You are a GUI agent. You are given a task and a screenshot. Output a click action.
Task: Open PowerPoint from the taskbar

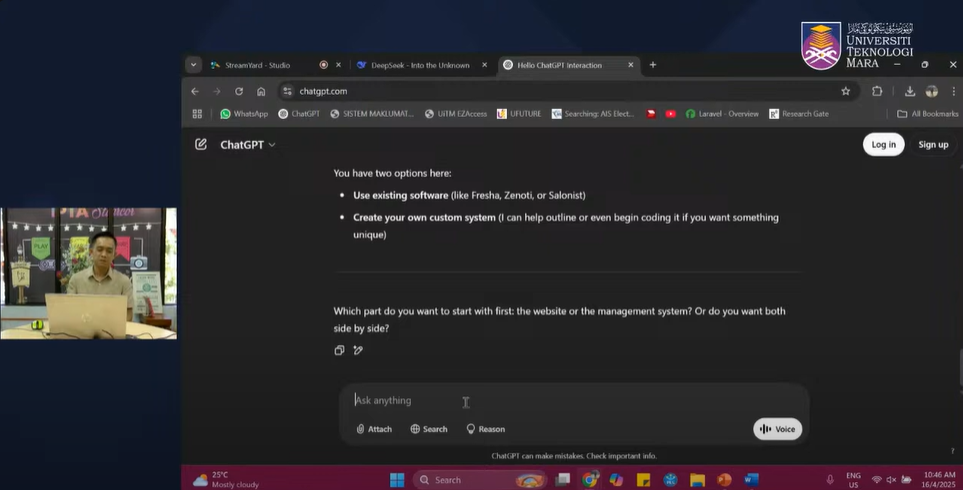[x=724, y=480]
